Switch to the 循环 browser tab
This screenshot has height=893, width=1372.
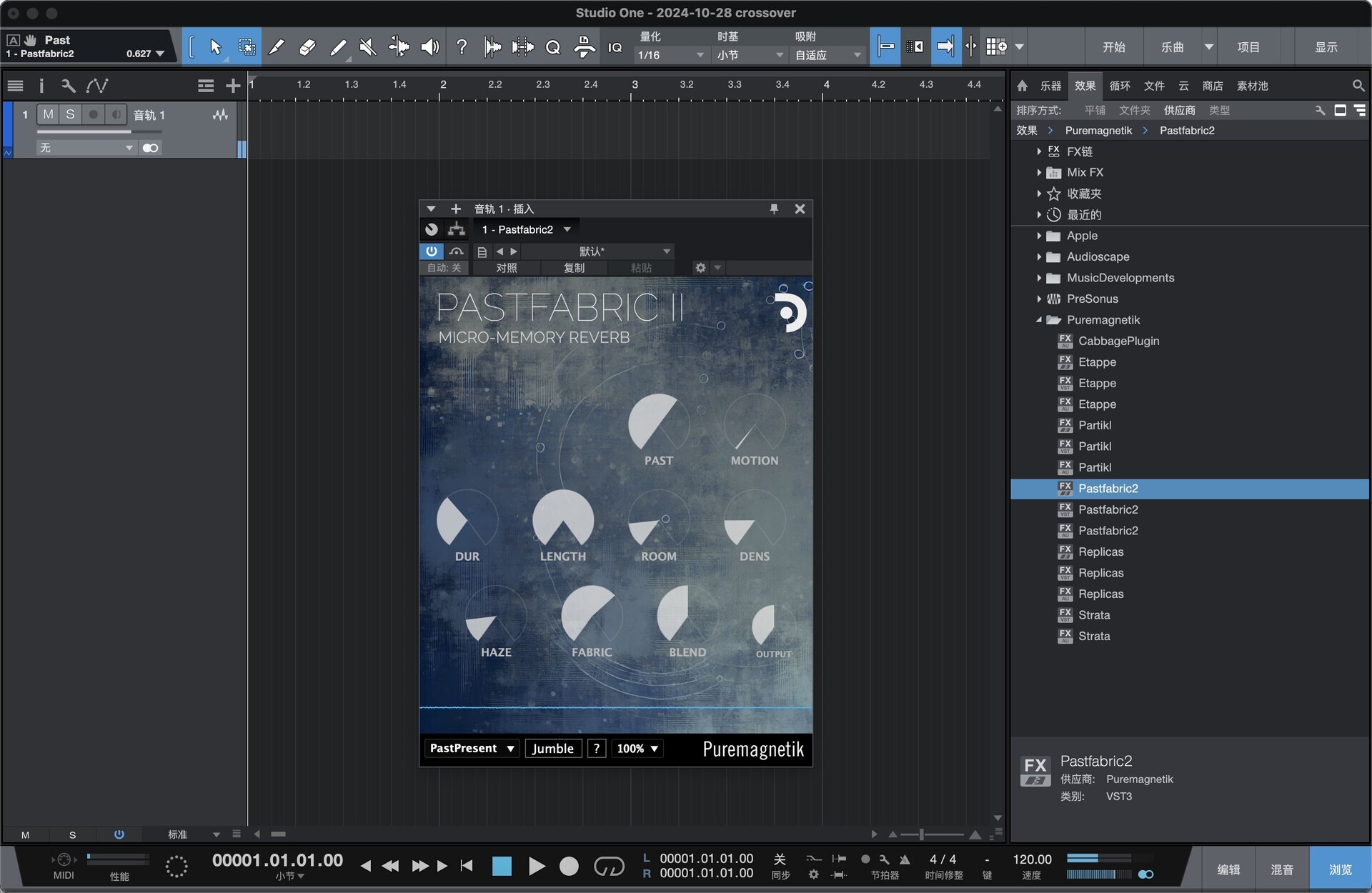[x=1119, y=86]
